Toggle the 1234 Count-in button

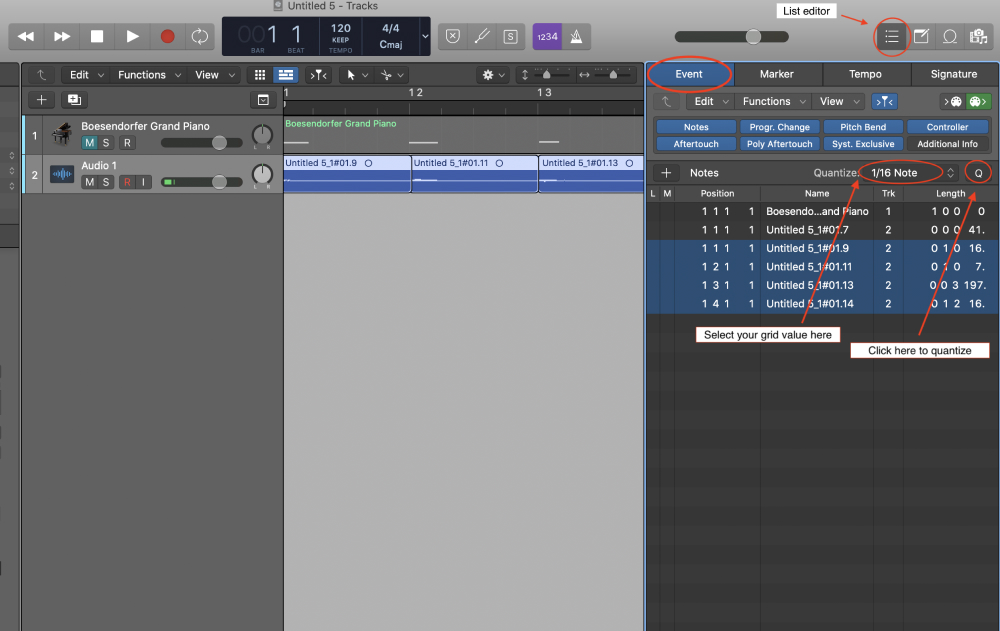[x=547, y=36]
